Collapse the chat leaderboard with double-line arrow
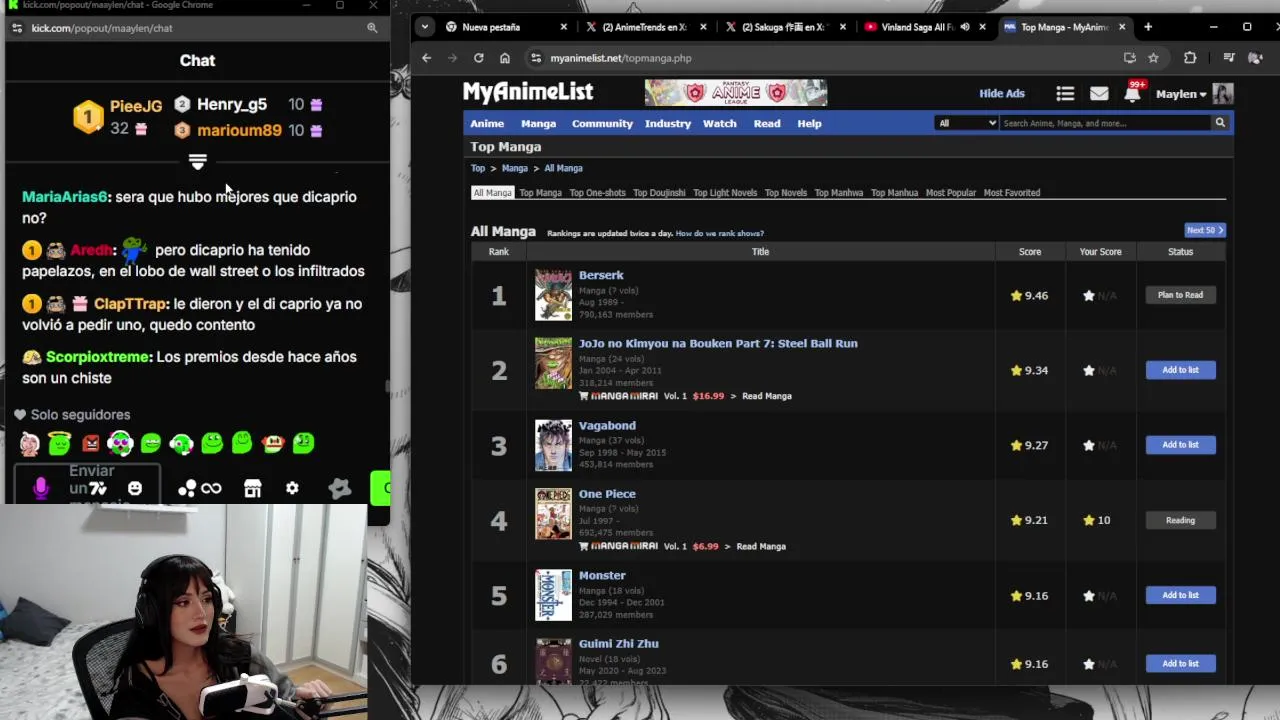 (197, 161)
